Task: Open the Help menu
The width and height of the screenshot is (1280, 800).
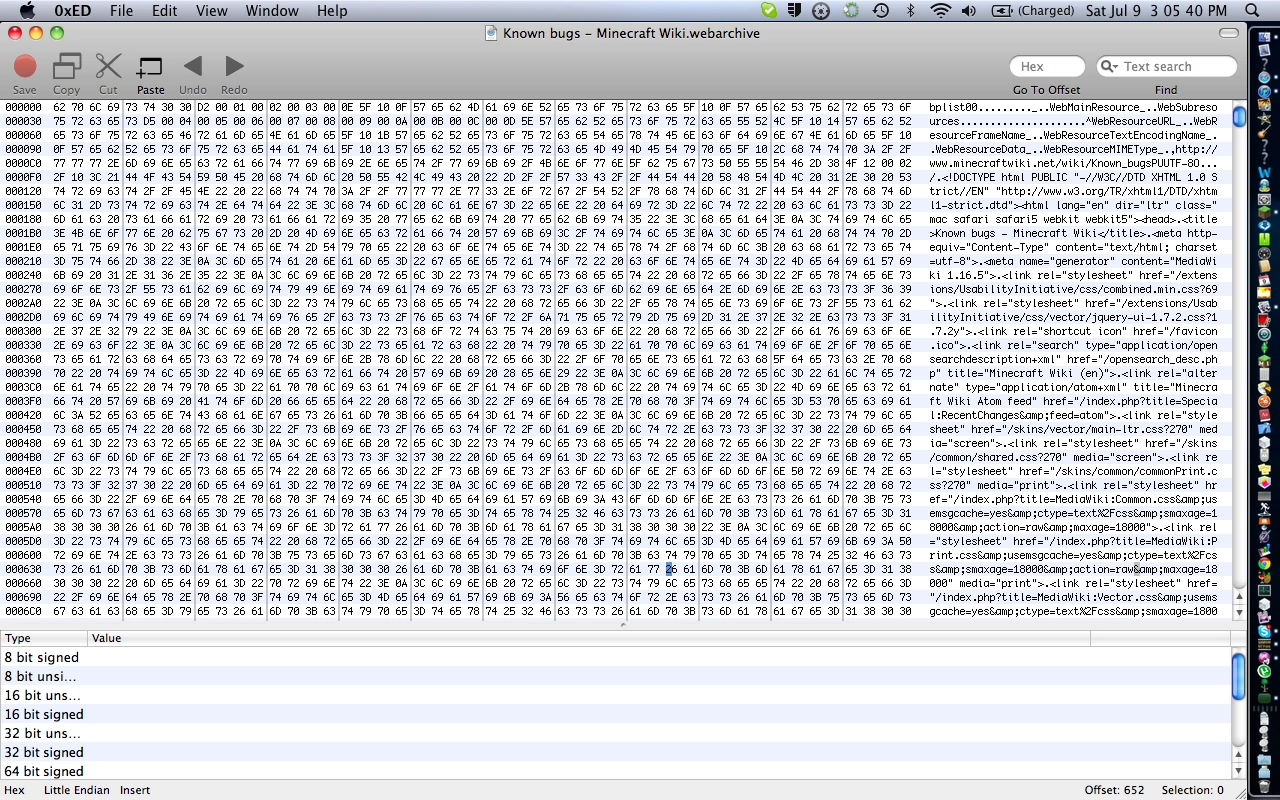Action: (x=332, y=11)
